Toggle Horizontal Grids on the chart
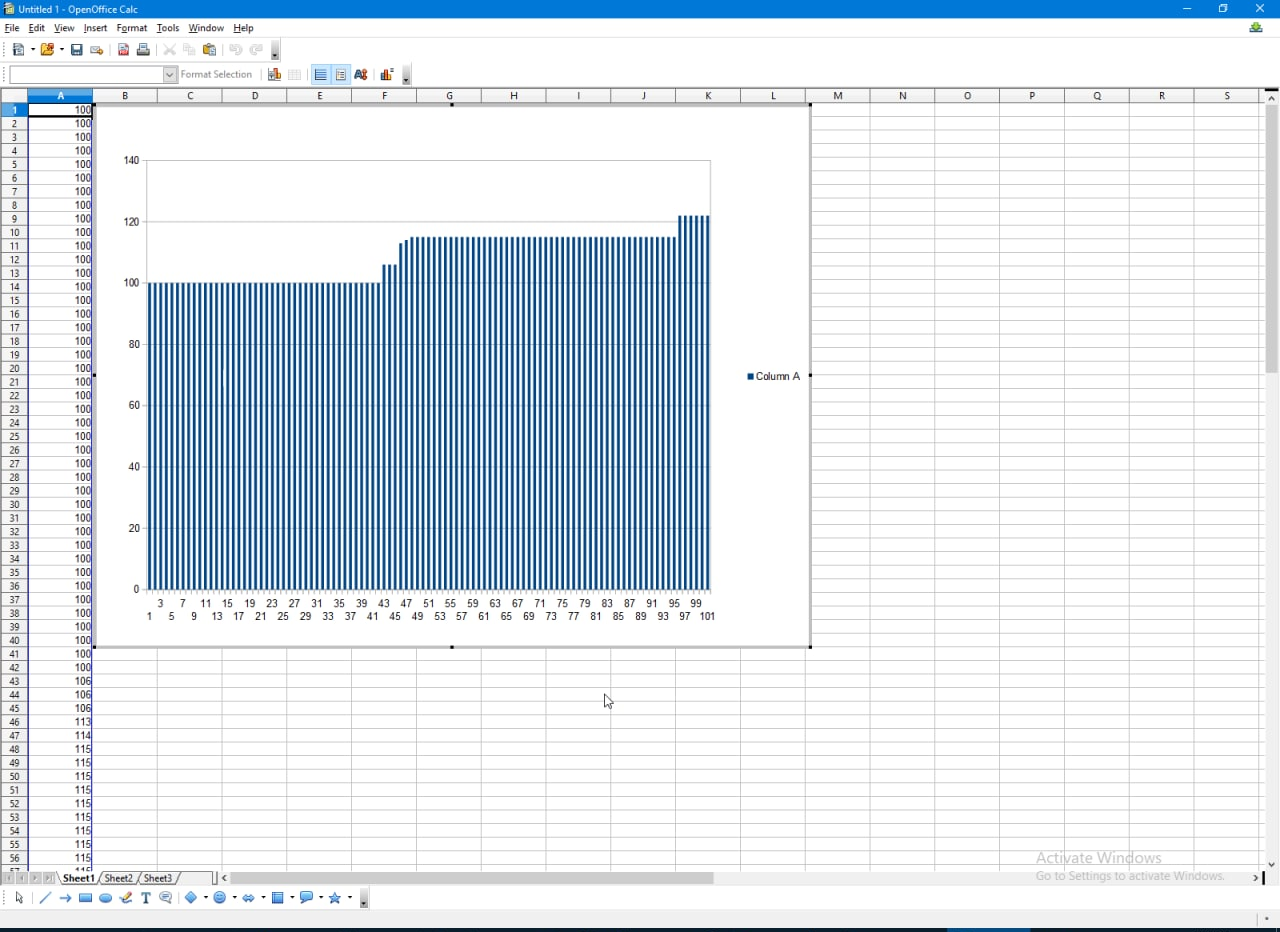The height and width of the screenshot is (932, 1280). click(x=320, y=75)
